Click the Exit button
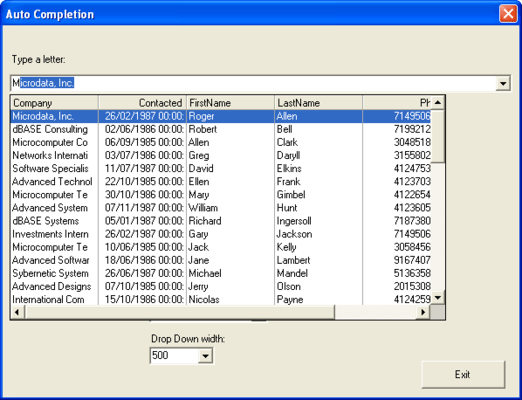This screenshot has height=400, width=522. tap(463, 375)
